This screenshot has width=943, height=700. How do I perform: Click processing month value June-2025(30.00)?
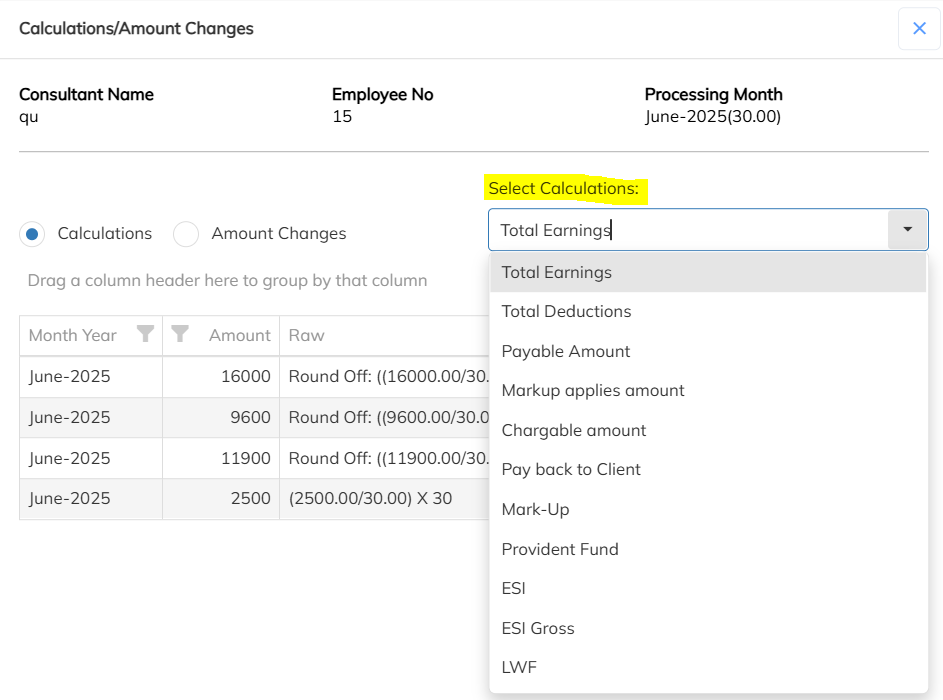click(713, 117)
